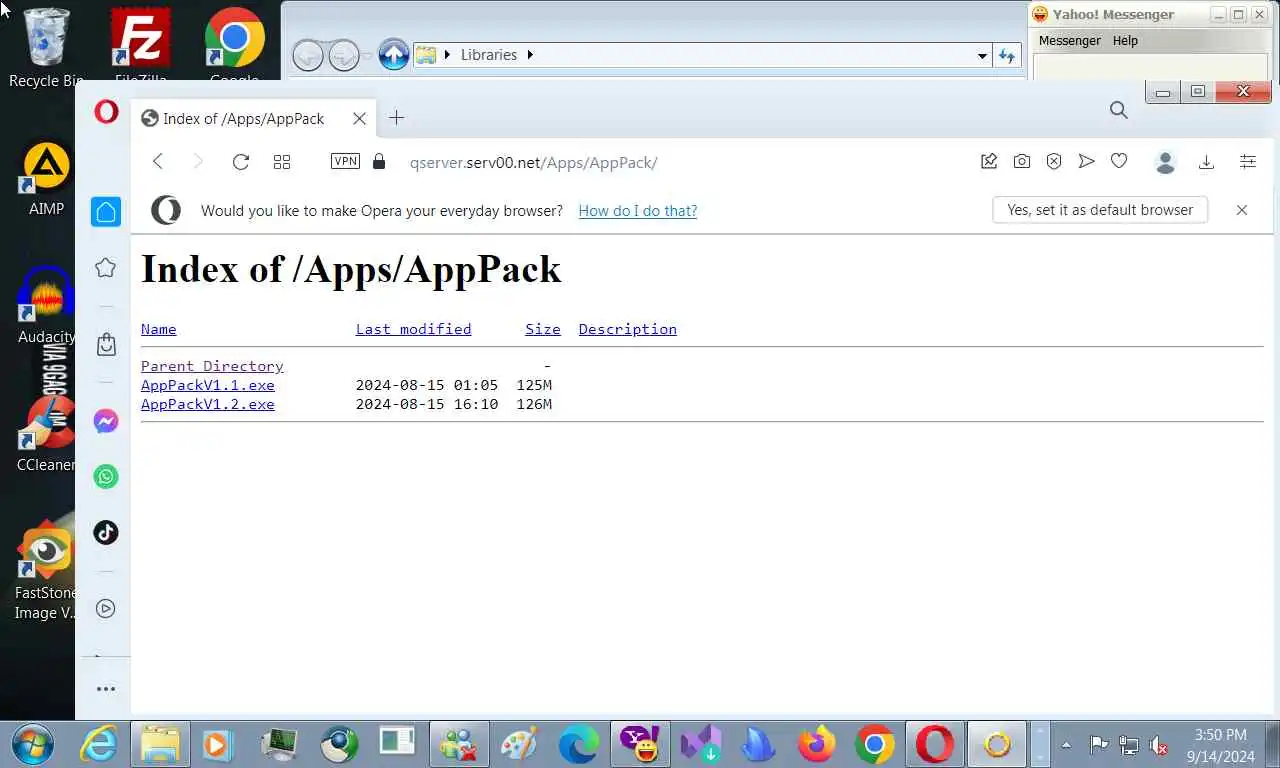Open the Opera main menu logo
The height and width of the screenshot is (768, 1280).
pos(106,112)
